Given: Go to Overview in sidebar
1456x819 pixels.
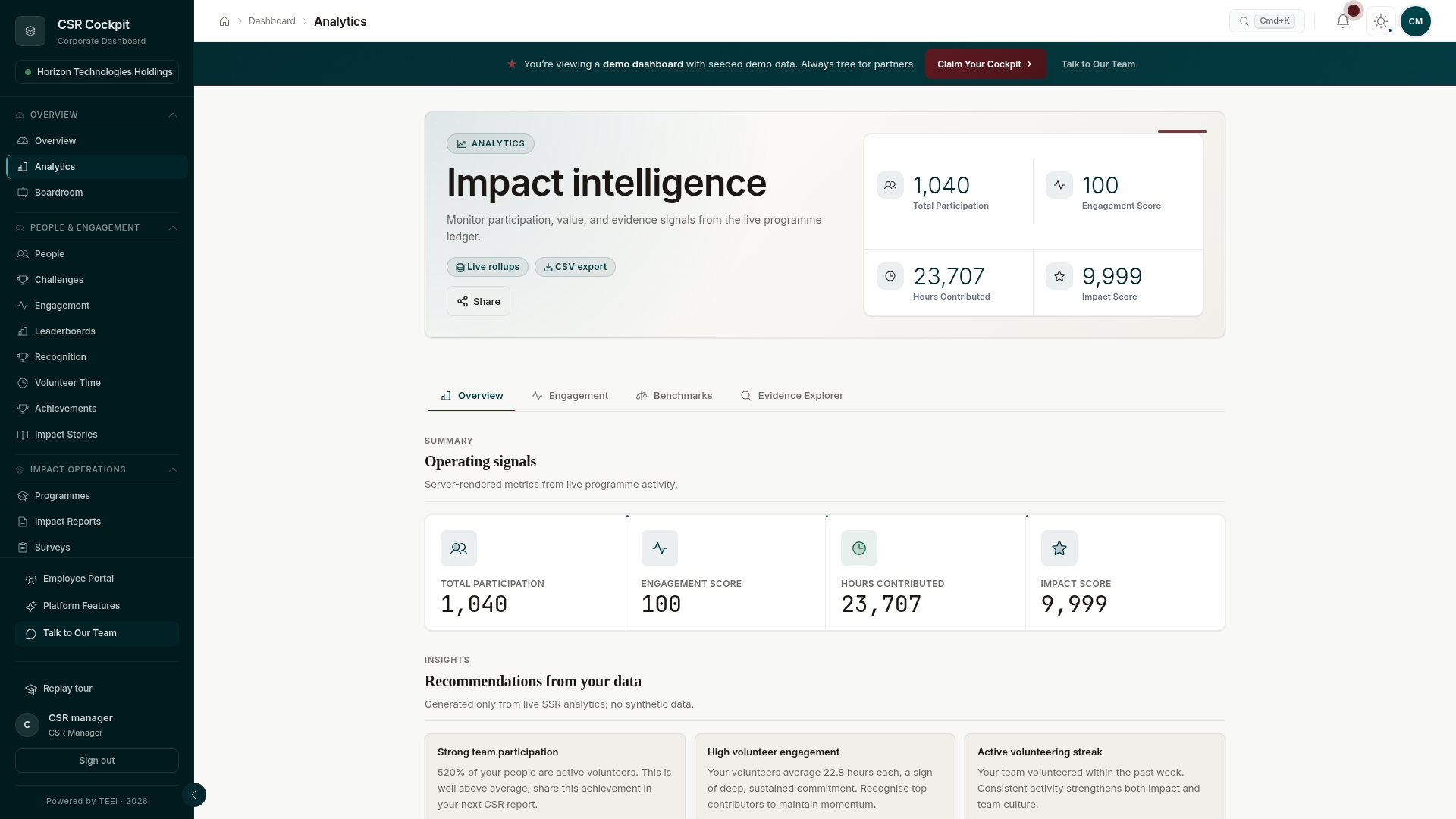Looking at the screenshot, I should click(x=97, y=141).
